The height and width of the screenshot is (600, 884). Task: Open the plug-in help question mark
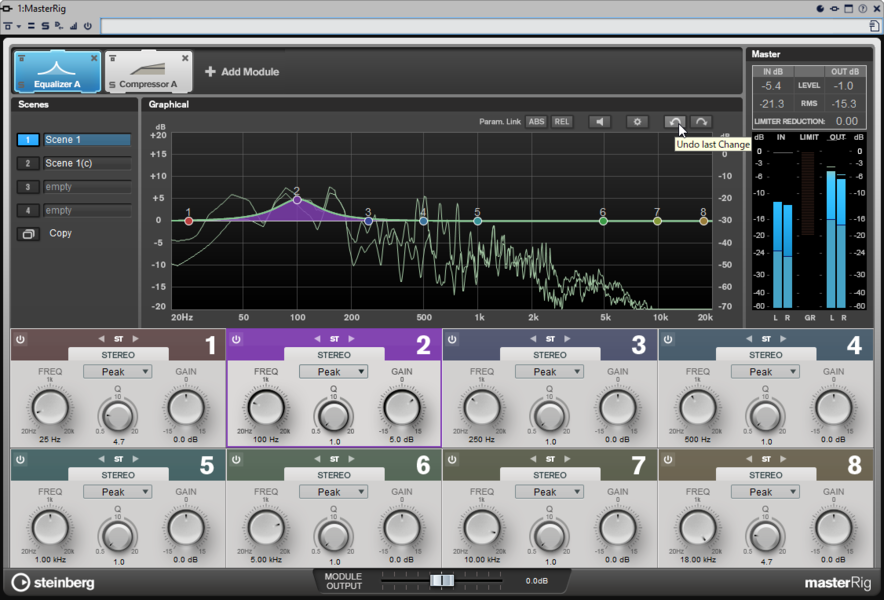[x=863, y=8]
